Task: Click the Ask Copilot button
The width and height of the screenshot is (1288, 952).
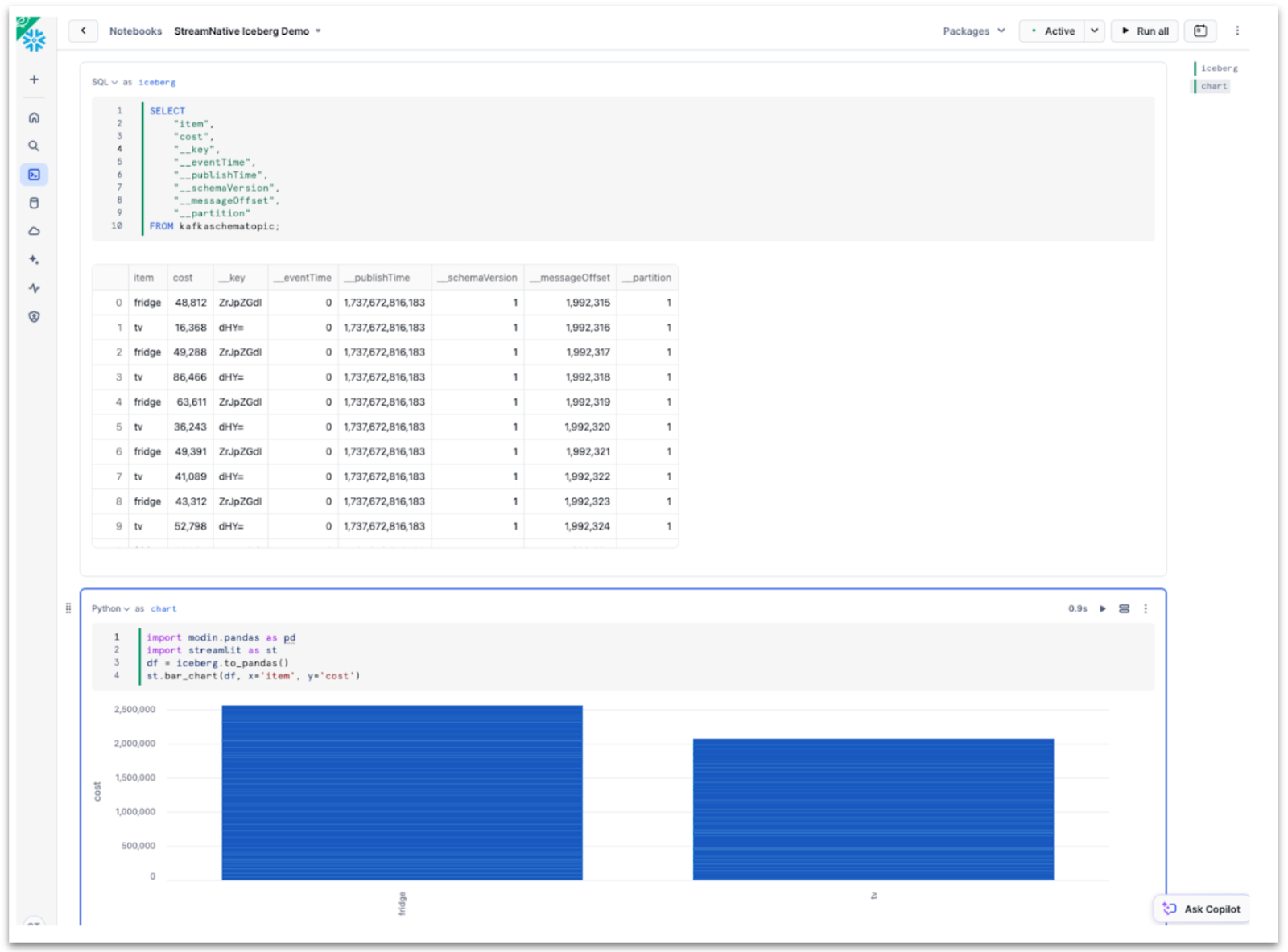Action: point(1202,909)
